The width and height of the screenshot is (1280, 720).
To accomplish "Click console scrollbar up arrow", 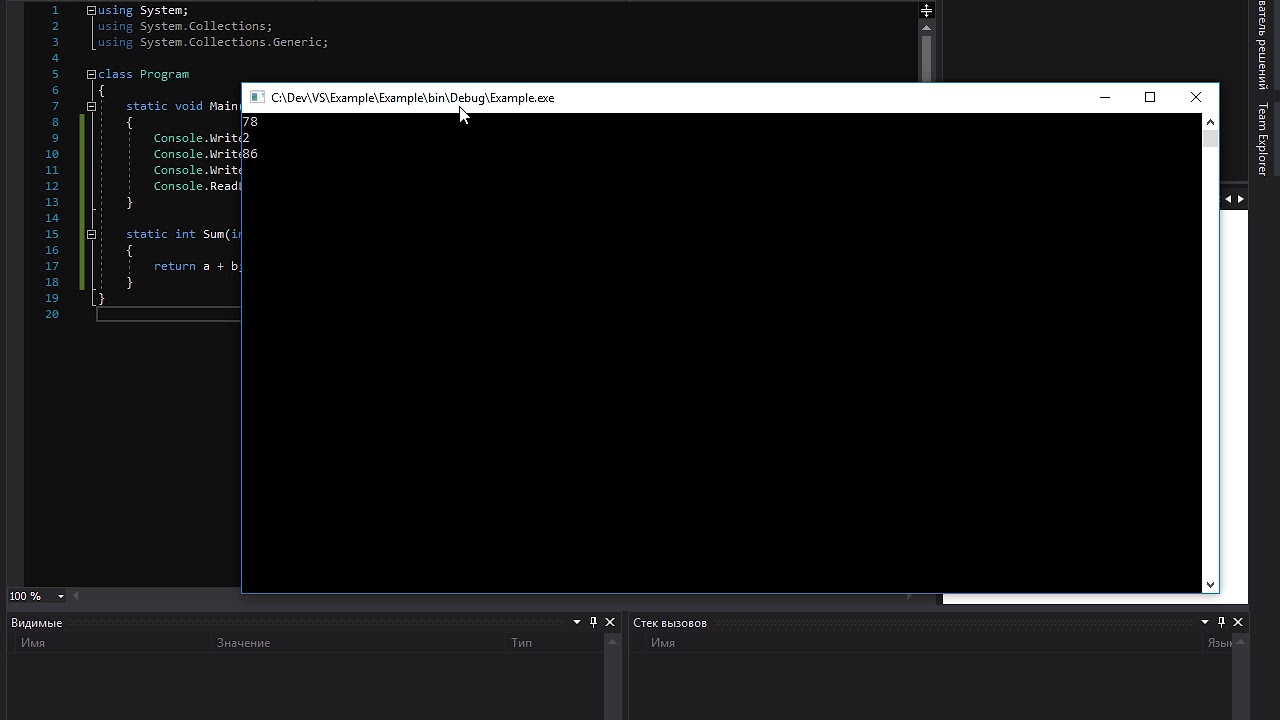I will click(x=1210, y=122).
